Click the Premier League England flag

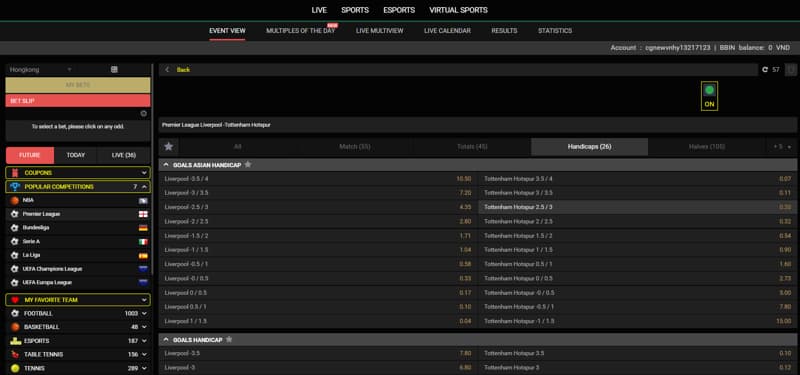pos(143,214)
